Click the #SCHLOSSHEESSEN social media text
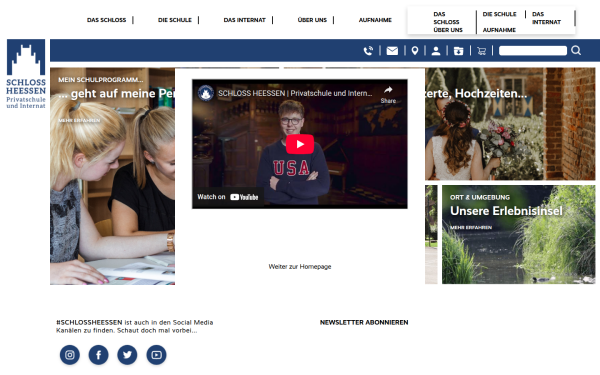The height and width of the screenshot is (375, 600). click(135, 326)
